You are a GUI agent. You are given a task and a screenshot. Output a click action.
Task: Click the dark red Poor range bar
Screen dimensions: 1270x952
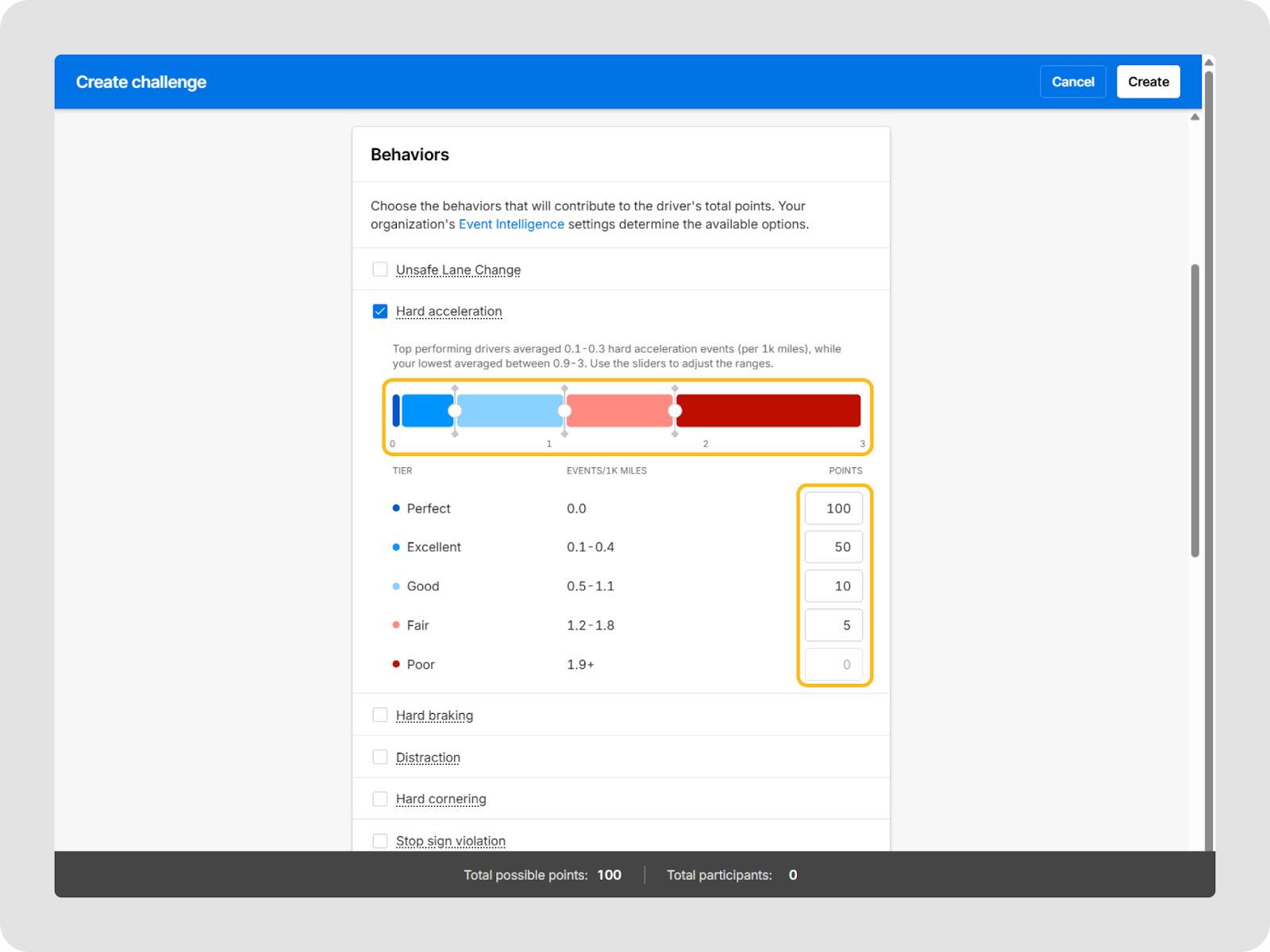pyautogui.click(x=768, y=411)
